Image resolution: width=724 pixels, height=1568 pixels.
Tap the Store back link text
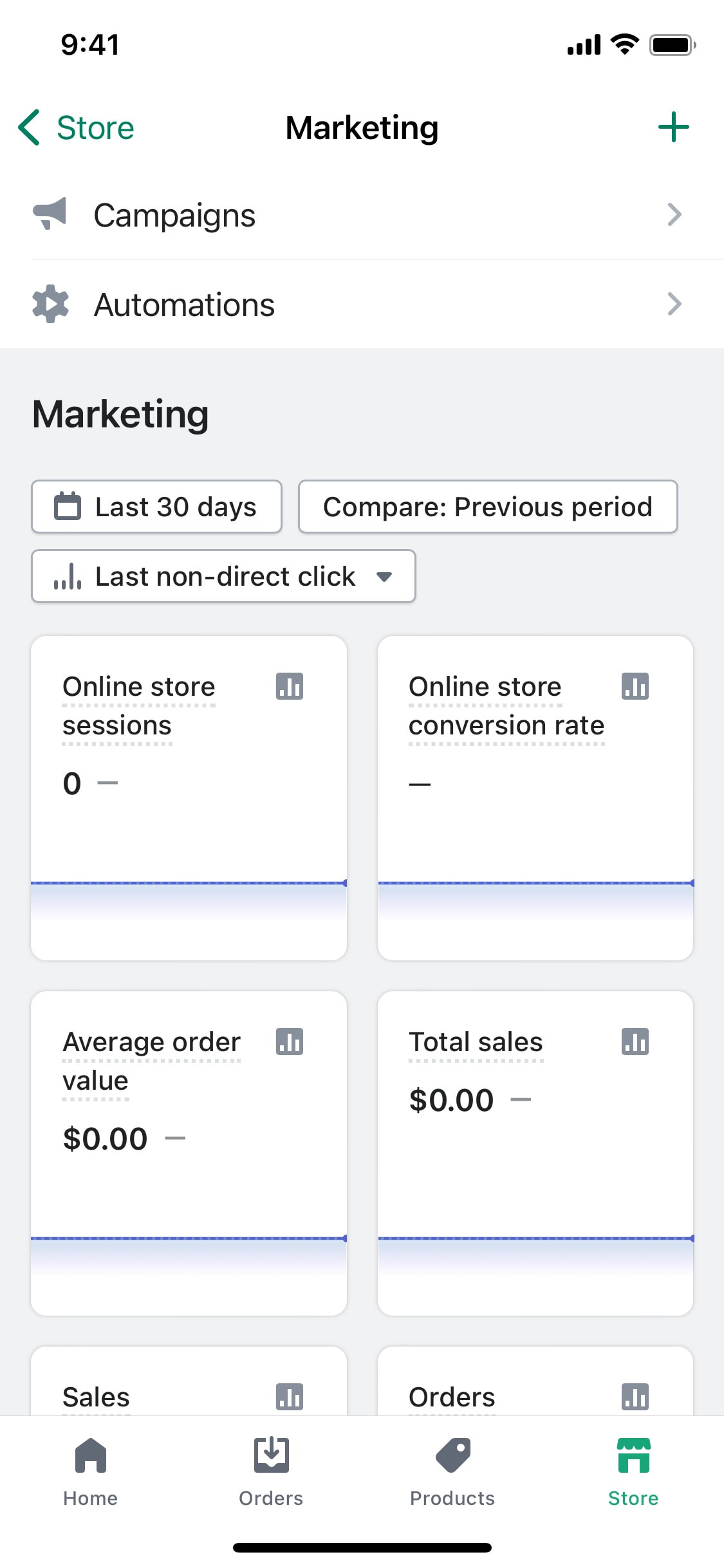(95, 127)
